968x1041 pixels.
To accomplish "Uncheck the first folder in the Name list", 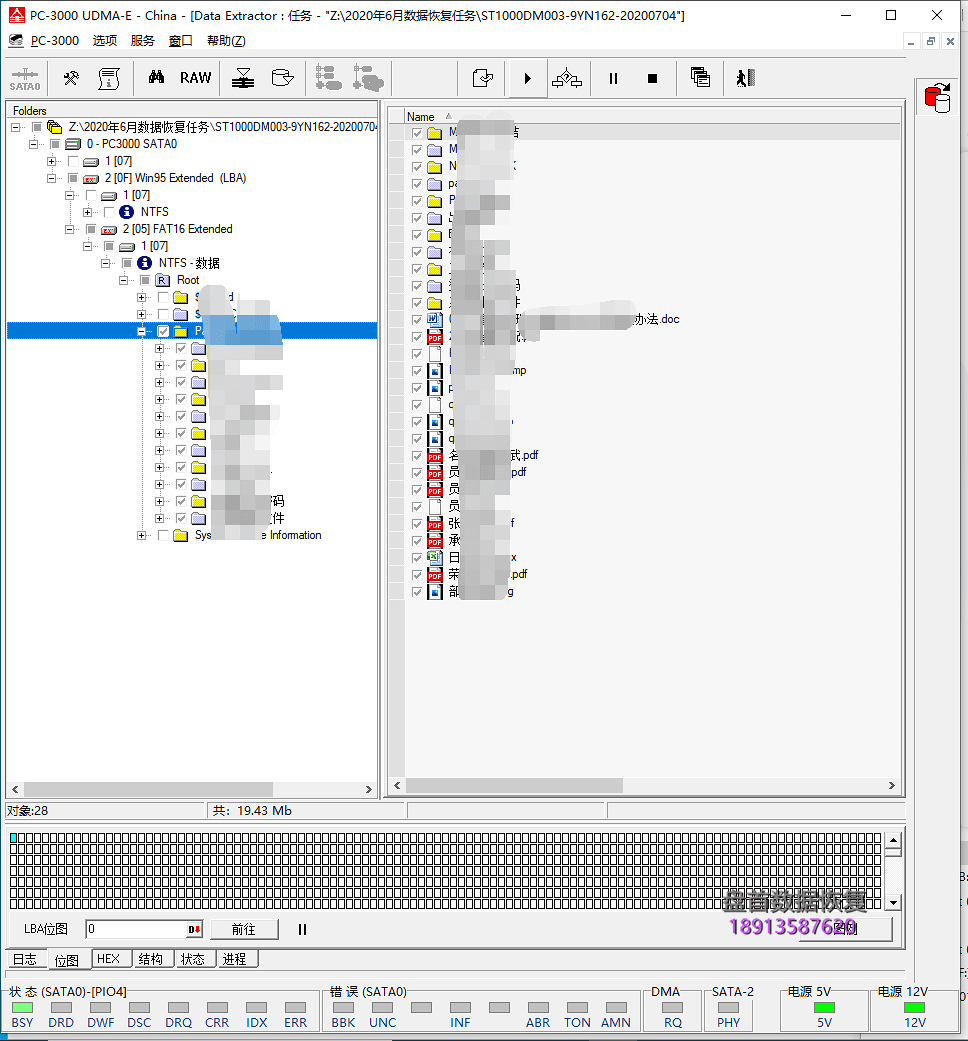I will point(417,133).
